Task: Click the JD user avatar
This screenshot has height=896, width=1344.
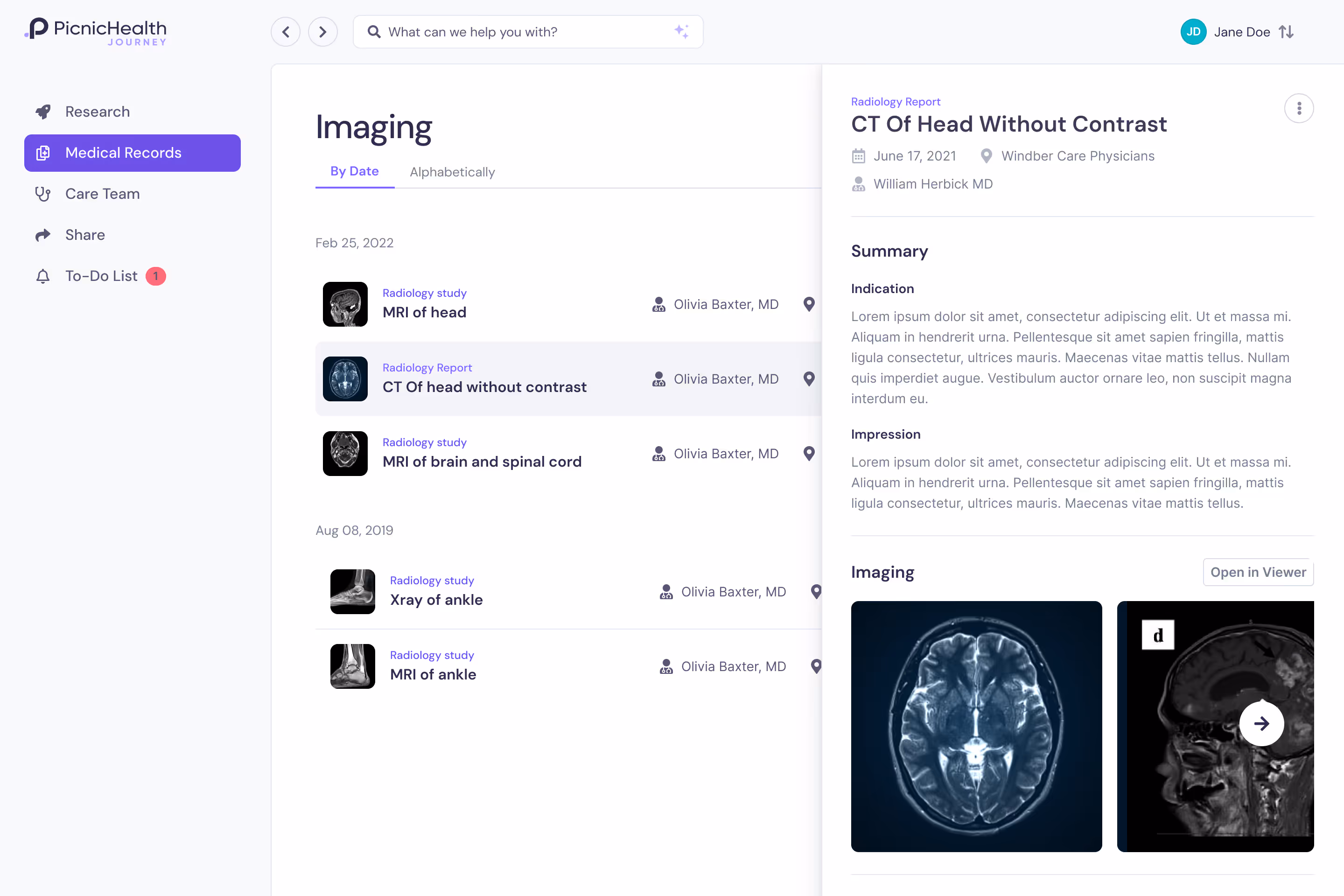Action: click(1193, 32)
